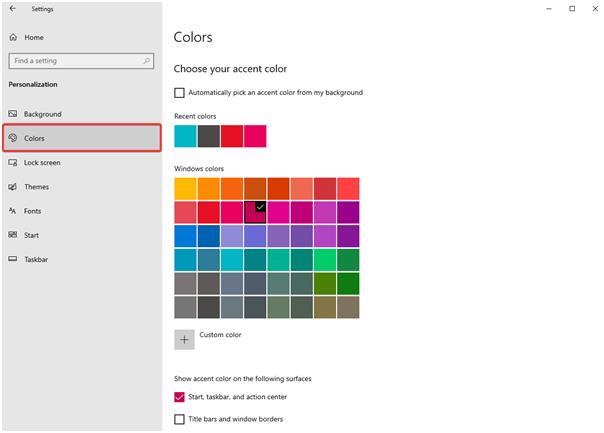This screenshot has width=604, height=433.
Task: Uncheck Start, taskbar, and action center
Action: (180, 398)
